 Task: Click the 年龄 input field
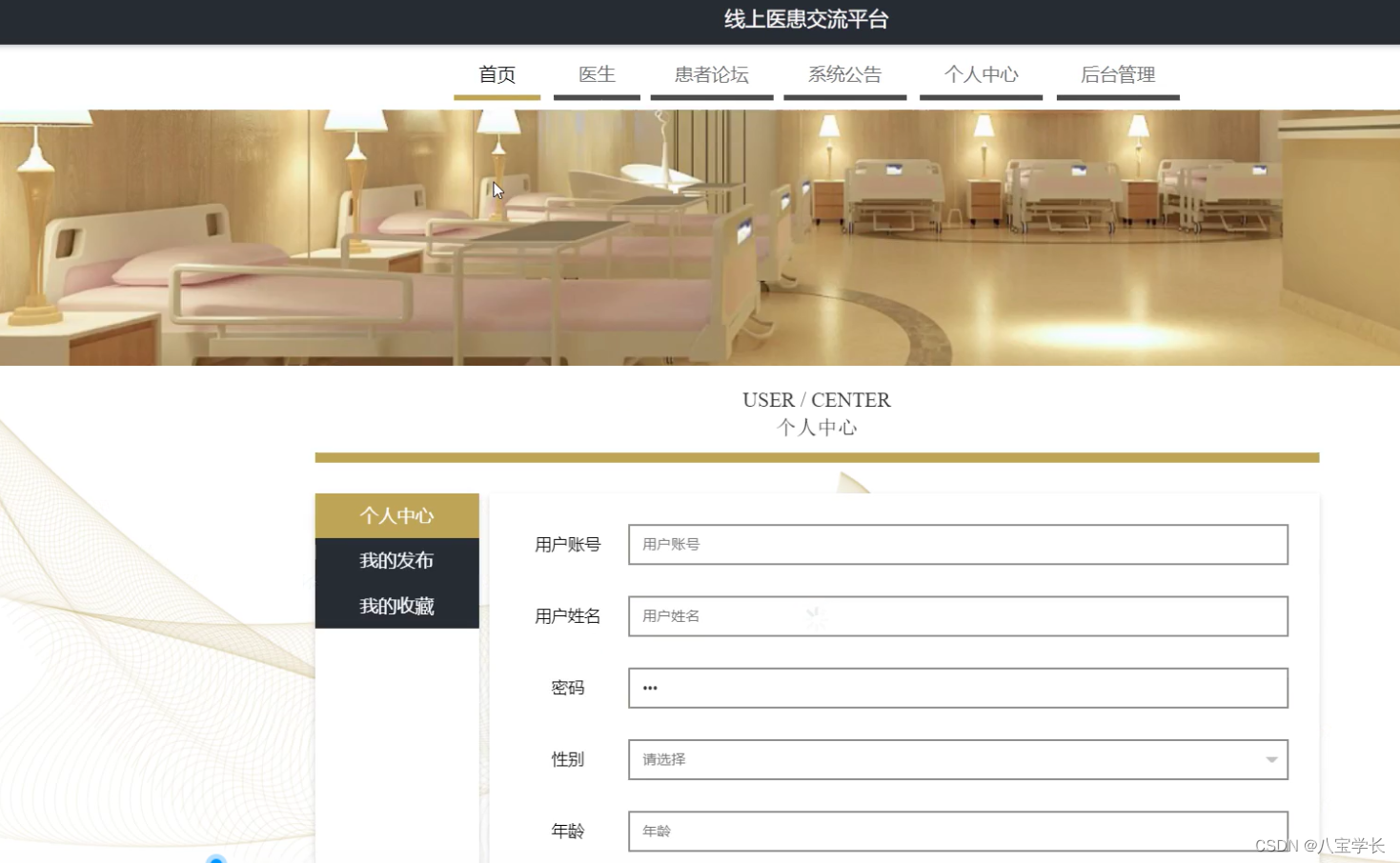957,831
